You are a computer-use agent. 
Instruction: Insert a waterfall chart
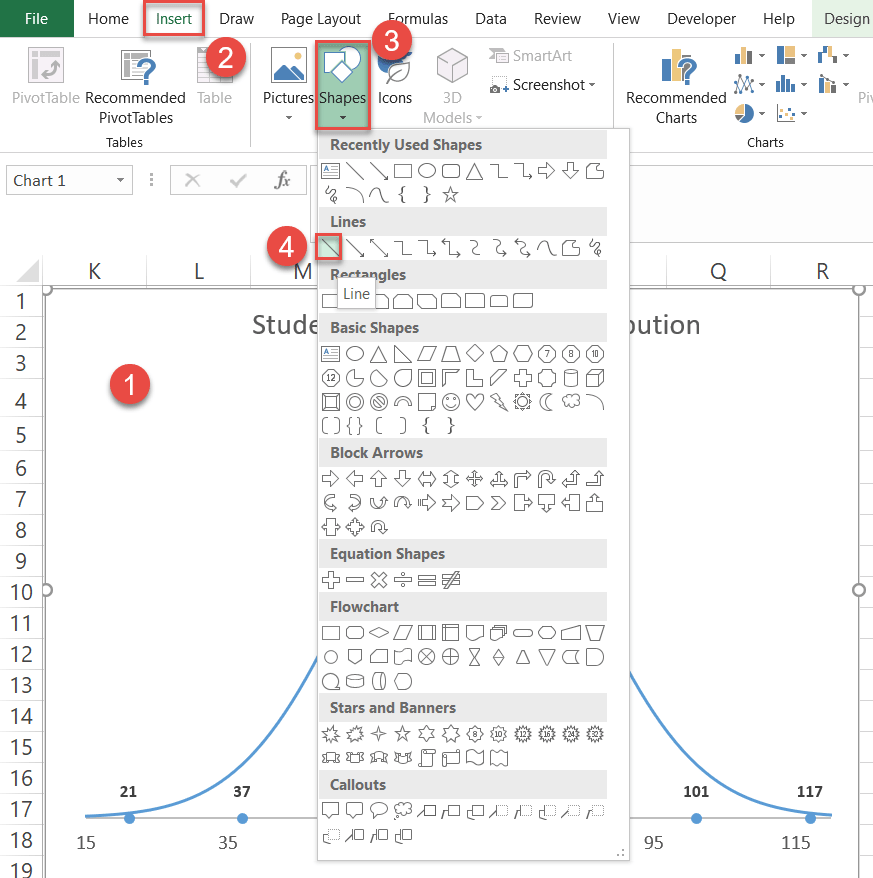coord(827,55)
